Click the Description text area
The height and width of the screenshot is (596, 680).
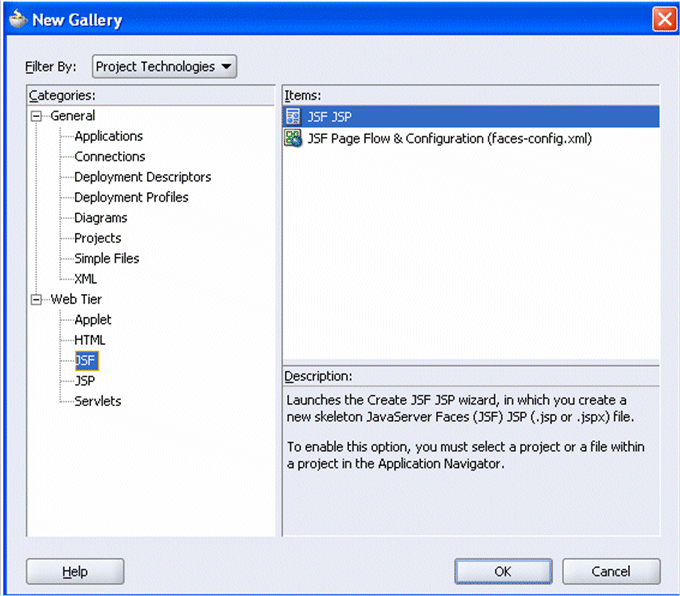point(471,461)
